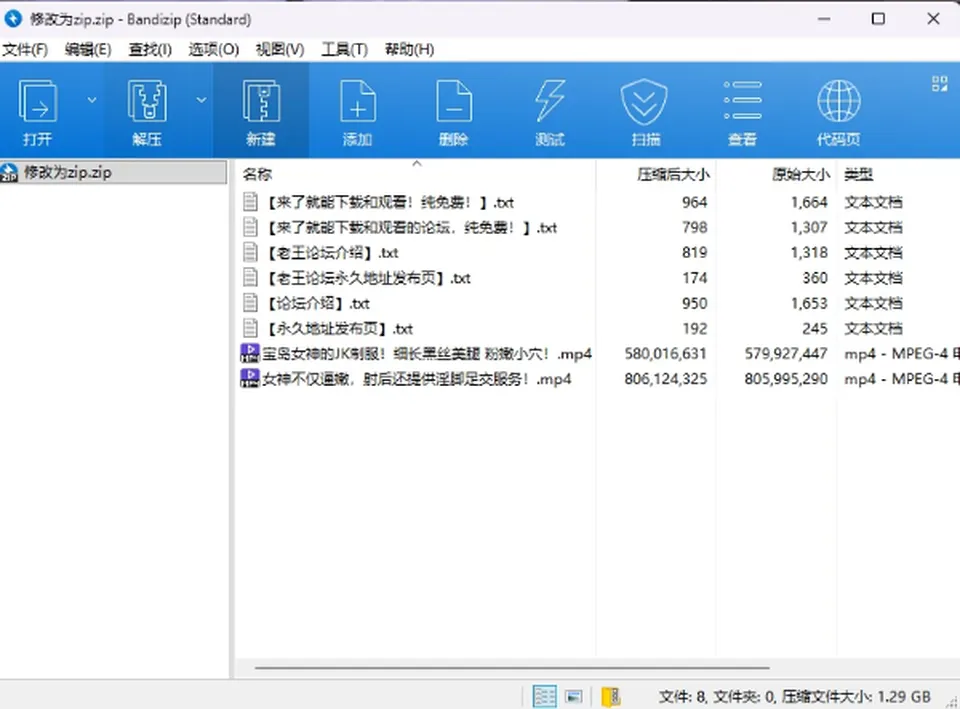
Task: Sort by the 原始大小 column header
Action: tap(800, 174)
